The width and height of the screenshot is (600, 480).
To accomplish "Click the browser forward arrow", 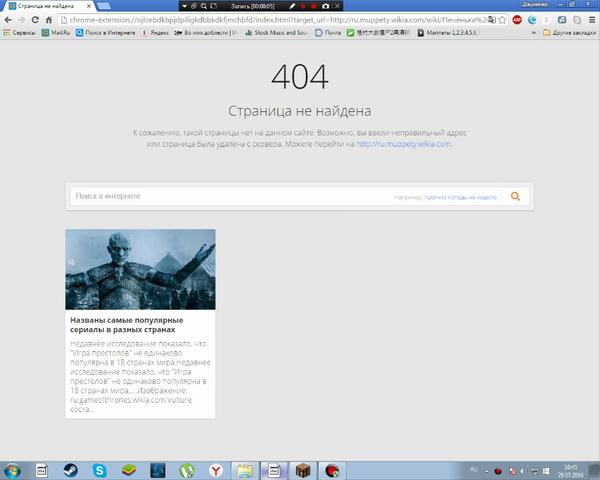I will pos(21,20).
